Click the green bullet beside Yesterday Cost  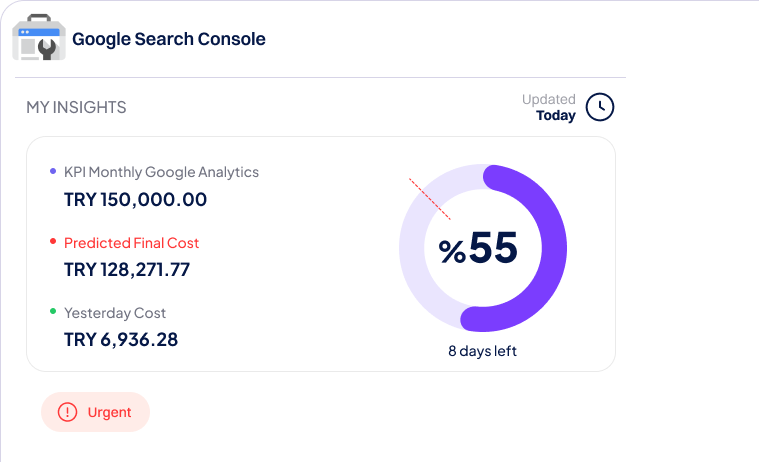pos(53,311)
